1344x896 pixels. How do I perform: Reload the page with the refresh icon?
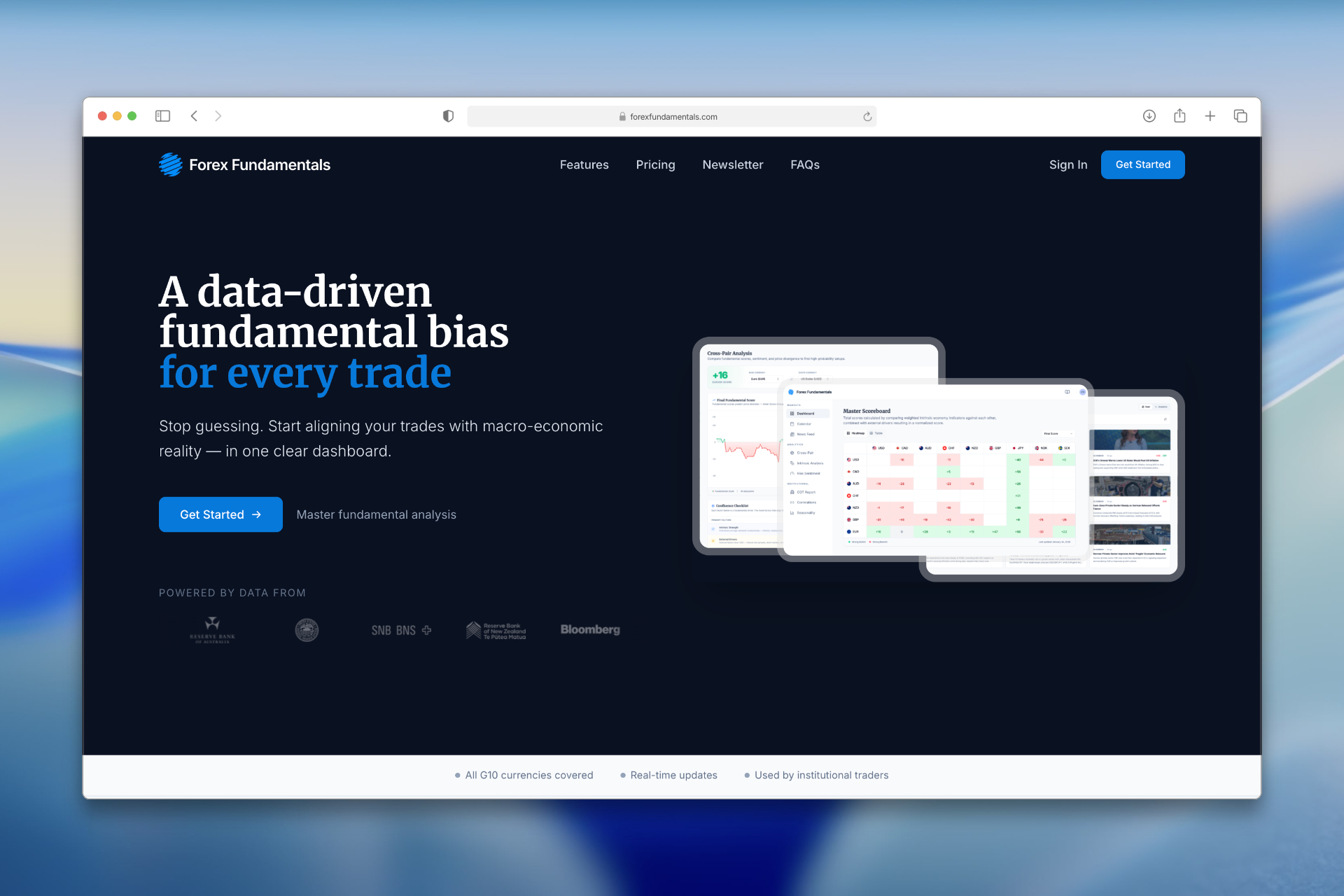tap(867, 117)
